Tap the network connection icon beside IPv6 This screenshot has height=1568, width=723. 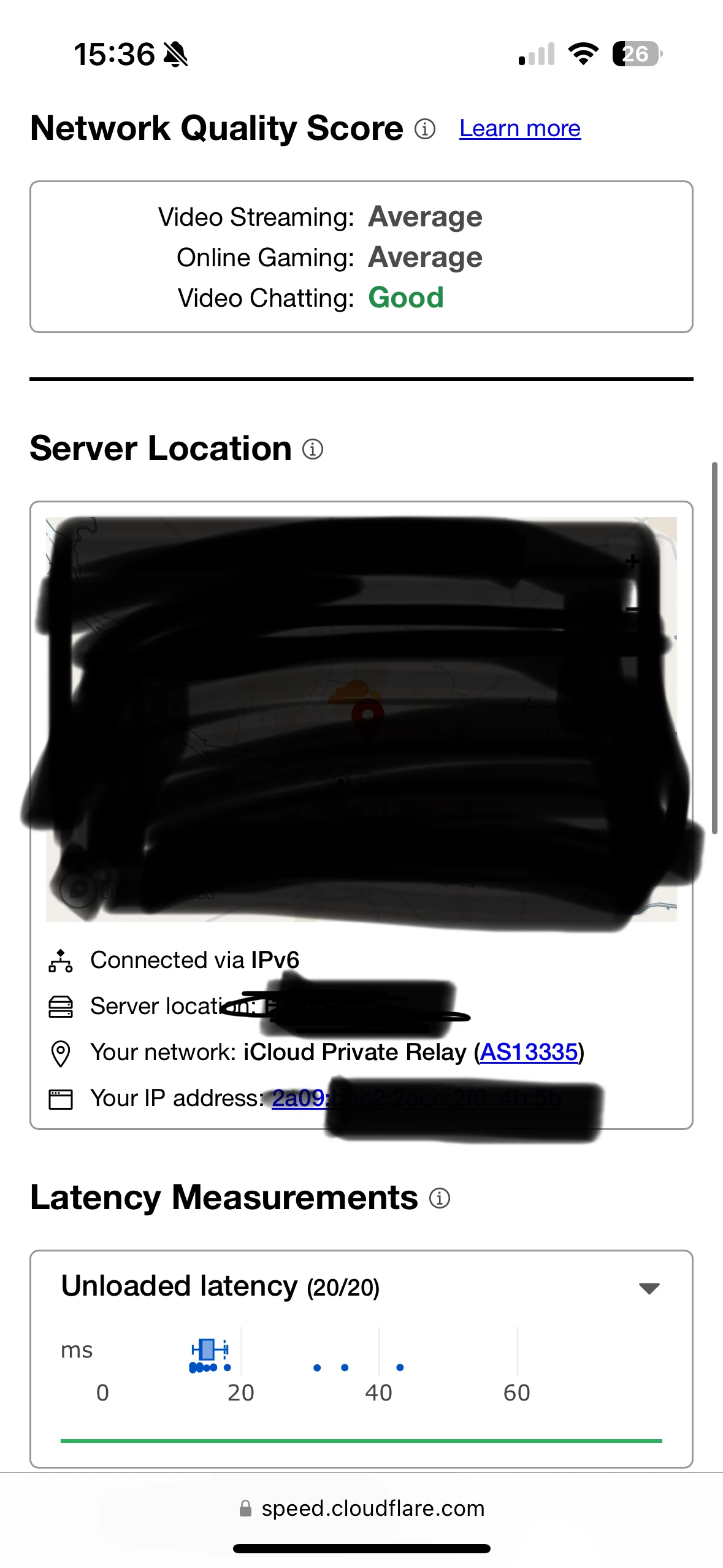tap(61, 961)
